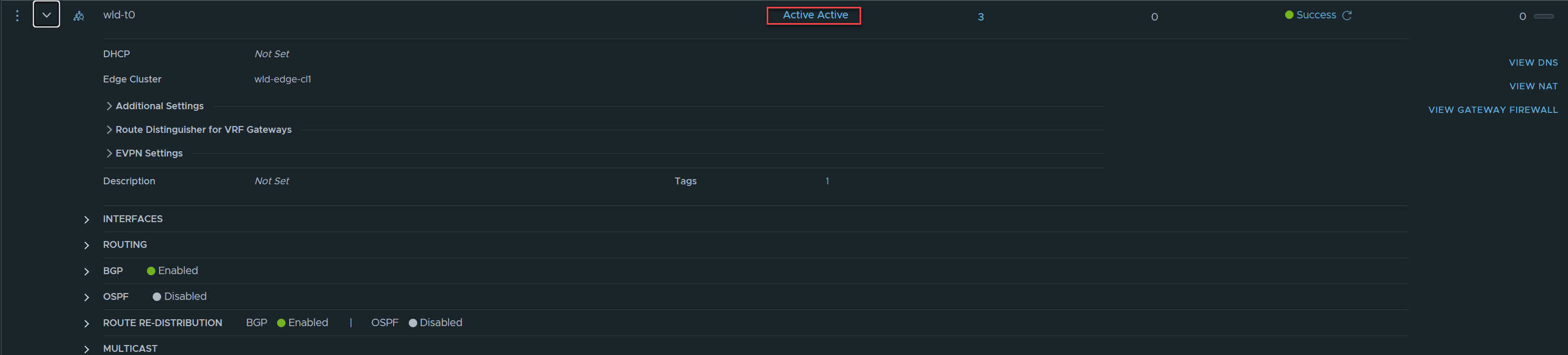Screen dimensions: 1568x355
Task: Expand the ROUTING section
Action: [87, 245]
